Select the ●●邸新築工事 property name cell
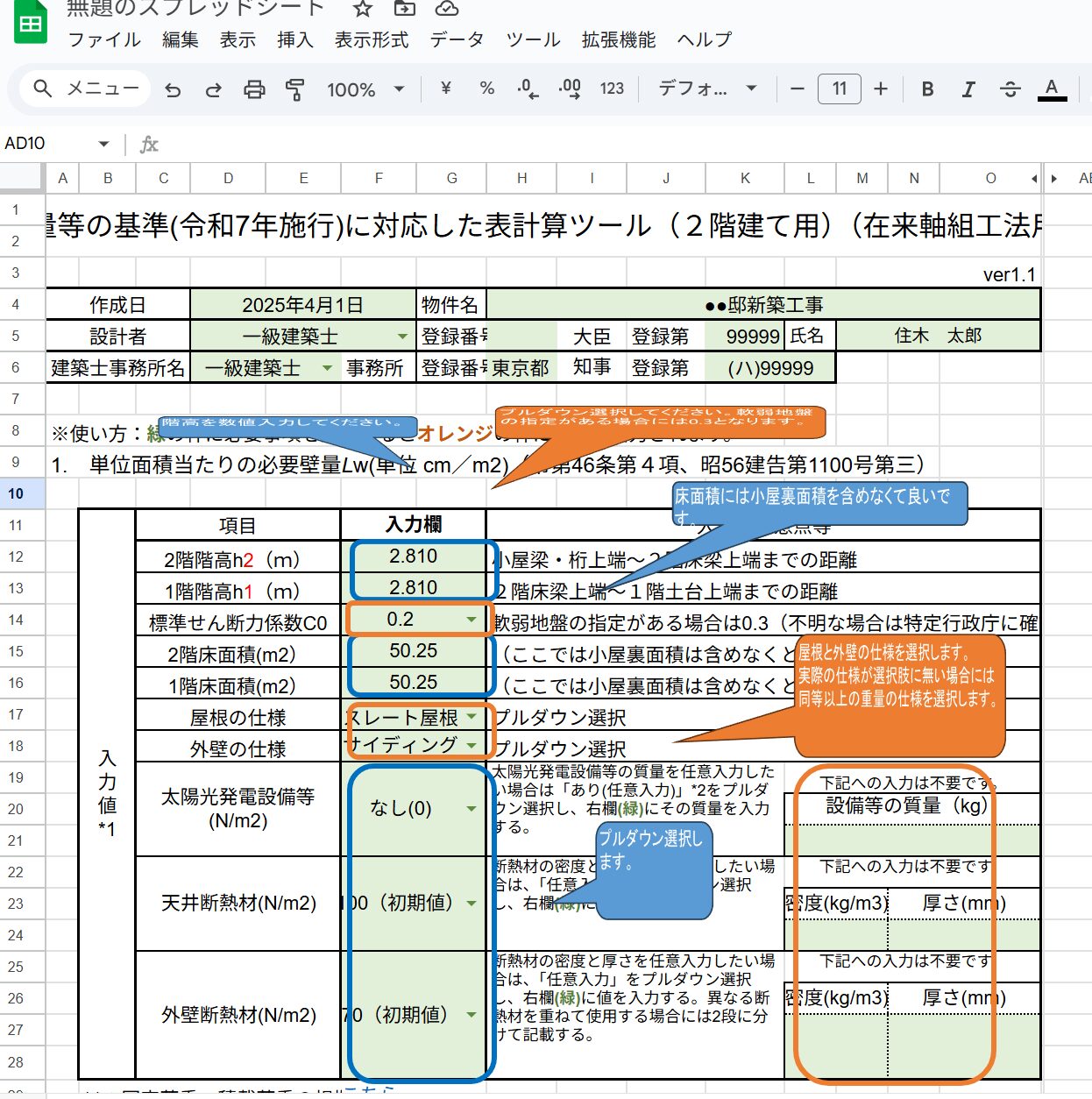 pyautogui.click(x=763, y=305)
